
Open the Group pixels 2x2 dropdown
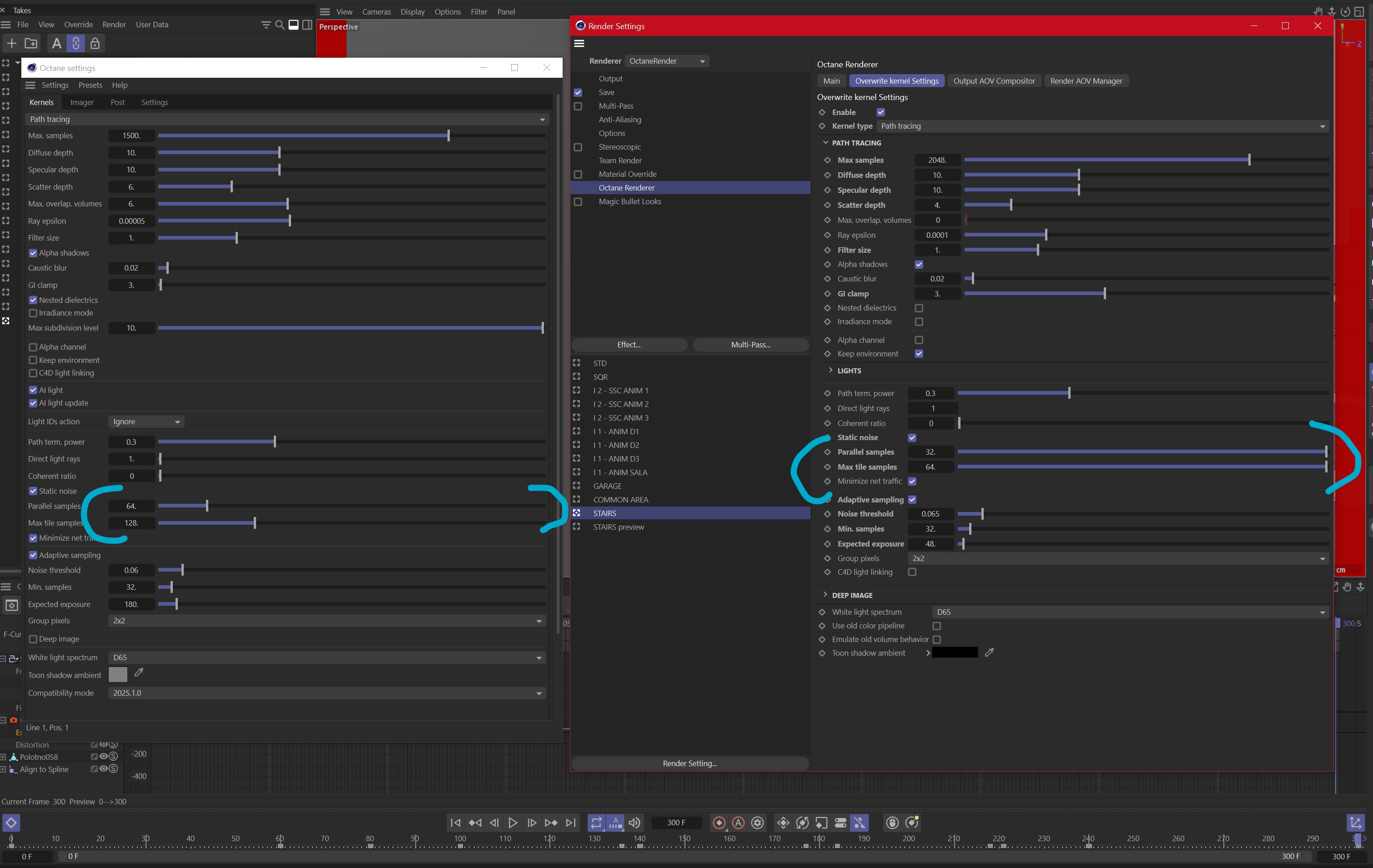[1117, 558]
